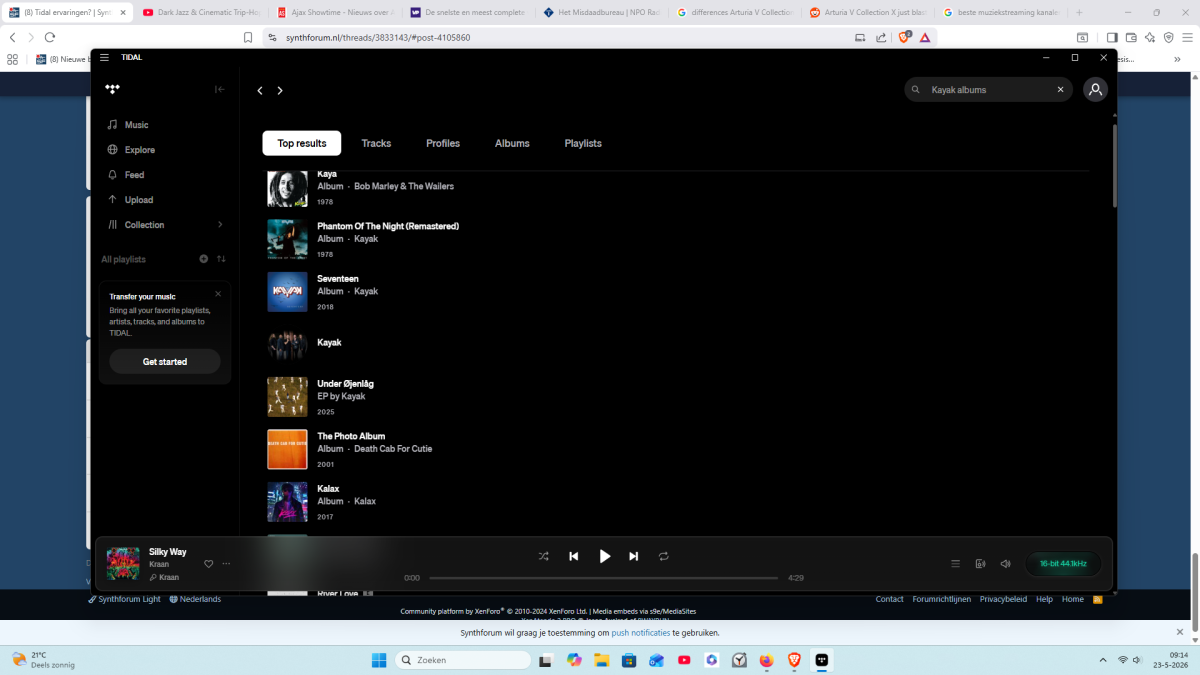Dismiss the Transfer your music card
This screenshot has width=1200, height=675.
coord(218,294)
